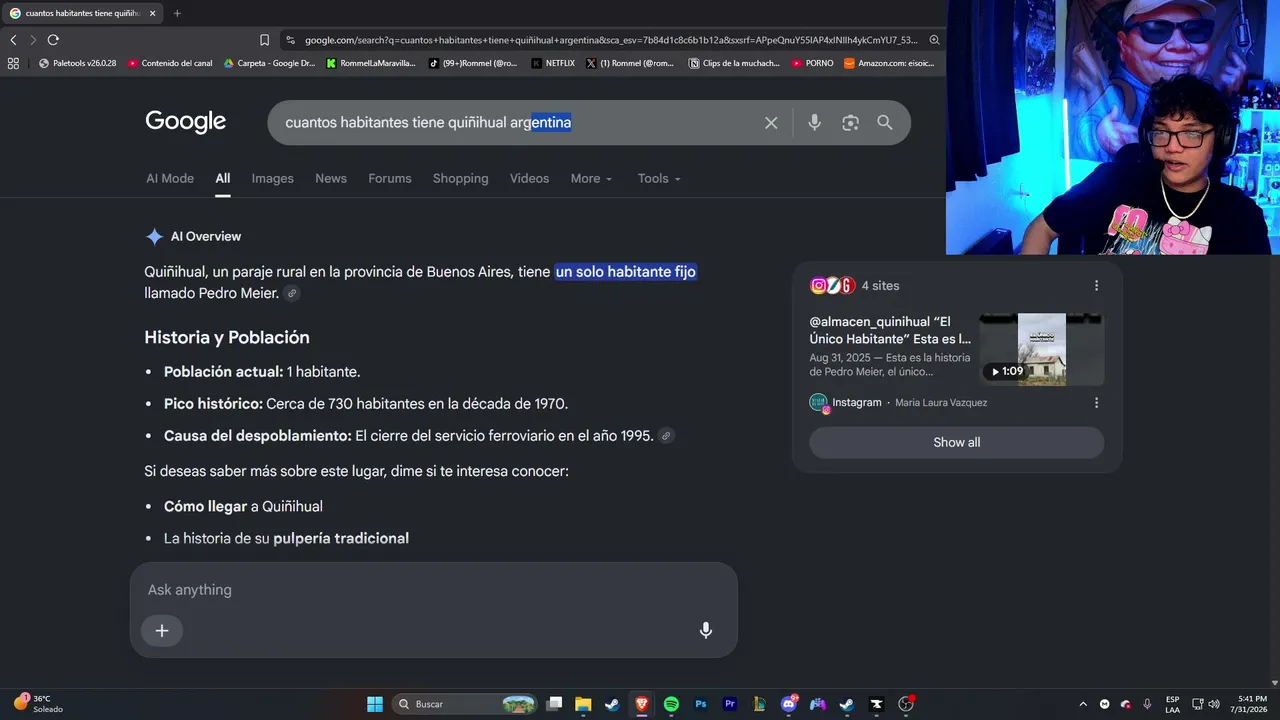
Task: Bookmark this page with the bookmark icon
Action: (x=264, y=40)
